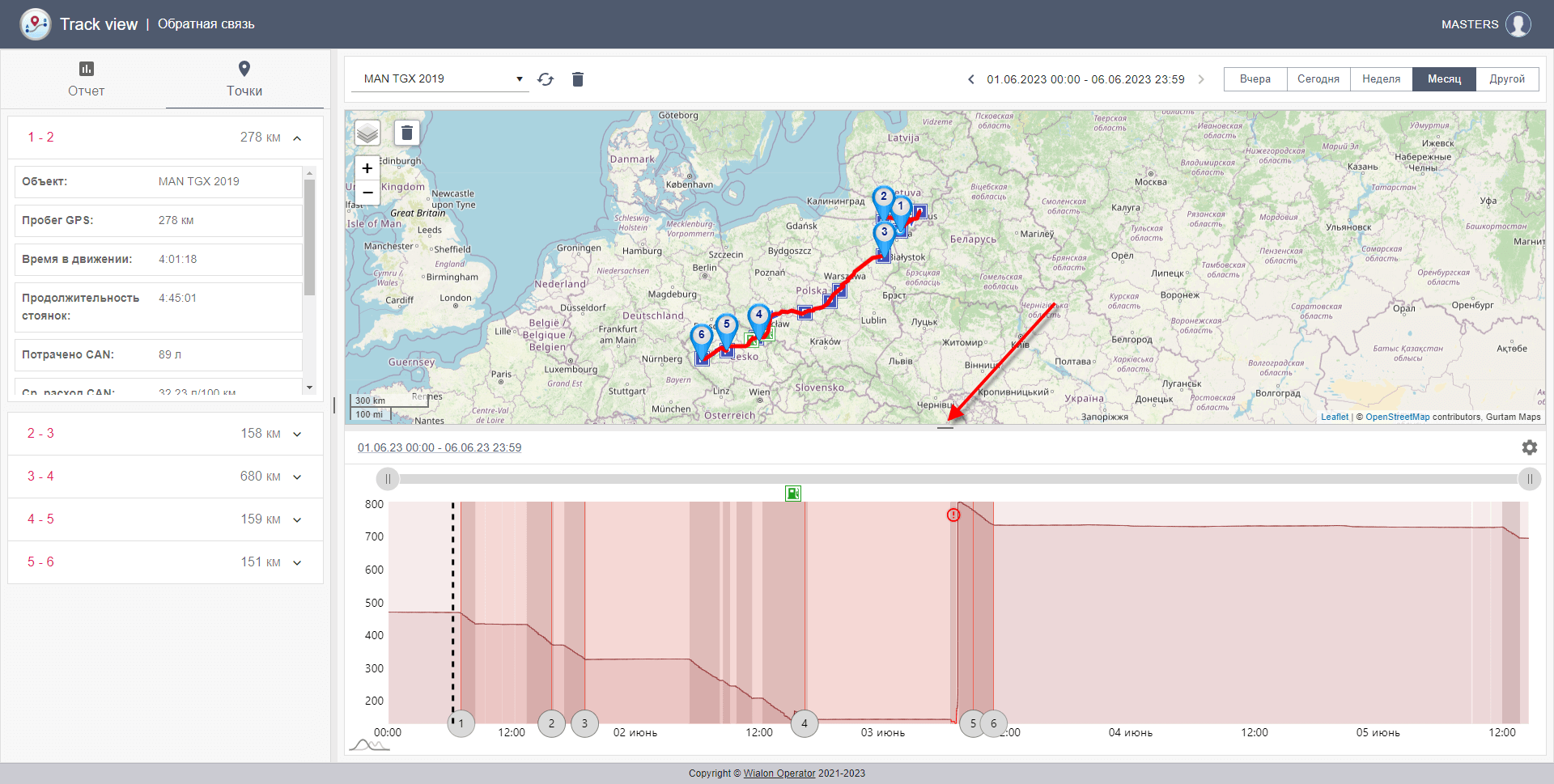Open the map layers control
This screenshot has height=784, width=1554.
(x=367, y=133)
